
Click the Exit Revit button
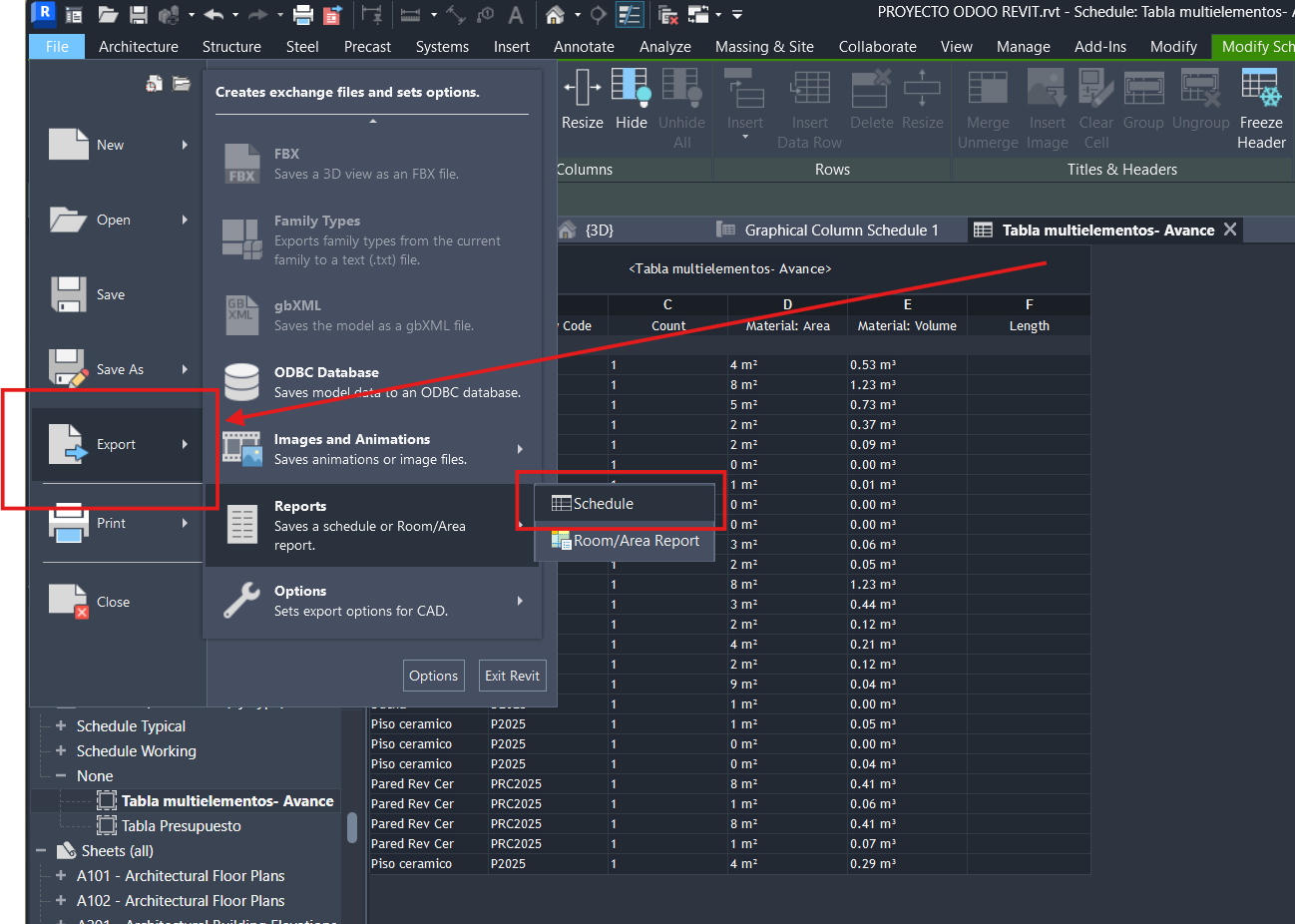coord(512,676)
